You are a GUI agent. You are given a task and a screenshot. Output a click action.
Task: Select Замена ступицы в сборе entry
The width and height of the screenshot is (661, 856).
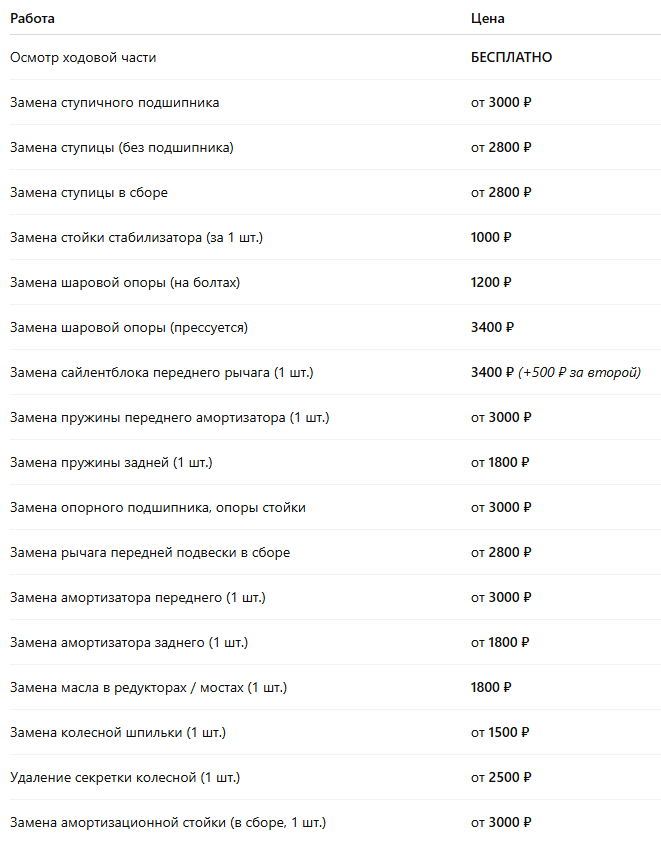(x=89, y=193)
